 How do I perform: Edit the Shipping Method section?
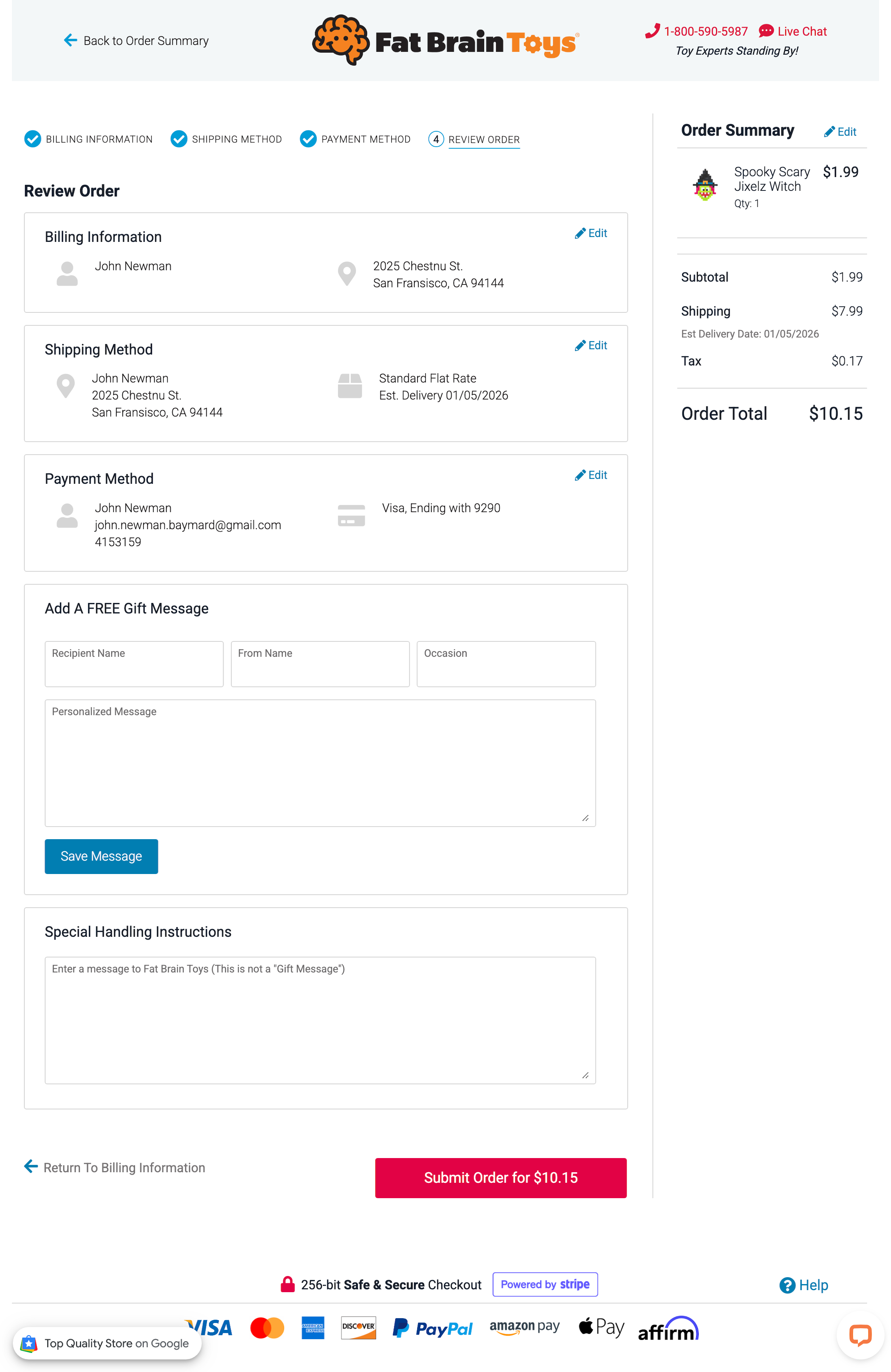coord(591,346)
